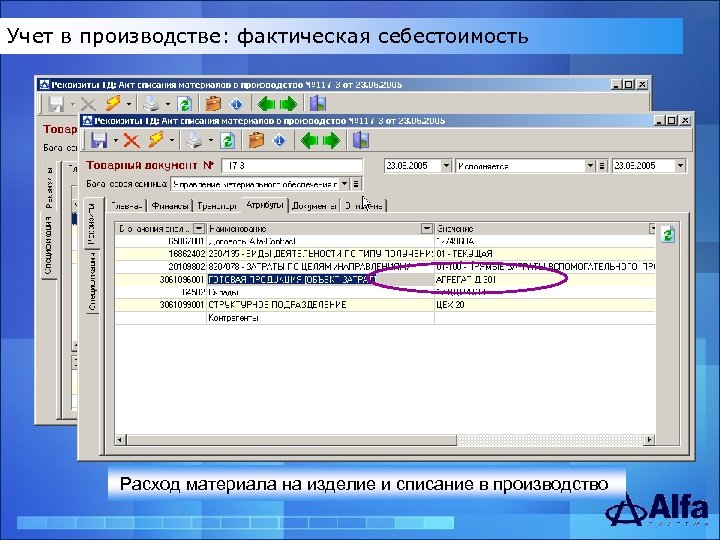Click the exit door icon in back window toolbar
This screenshot has height=540, width=720.
[x=318, y=104]
